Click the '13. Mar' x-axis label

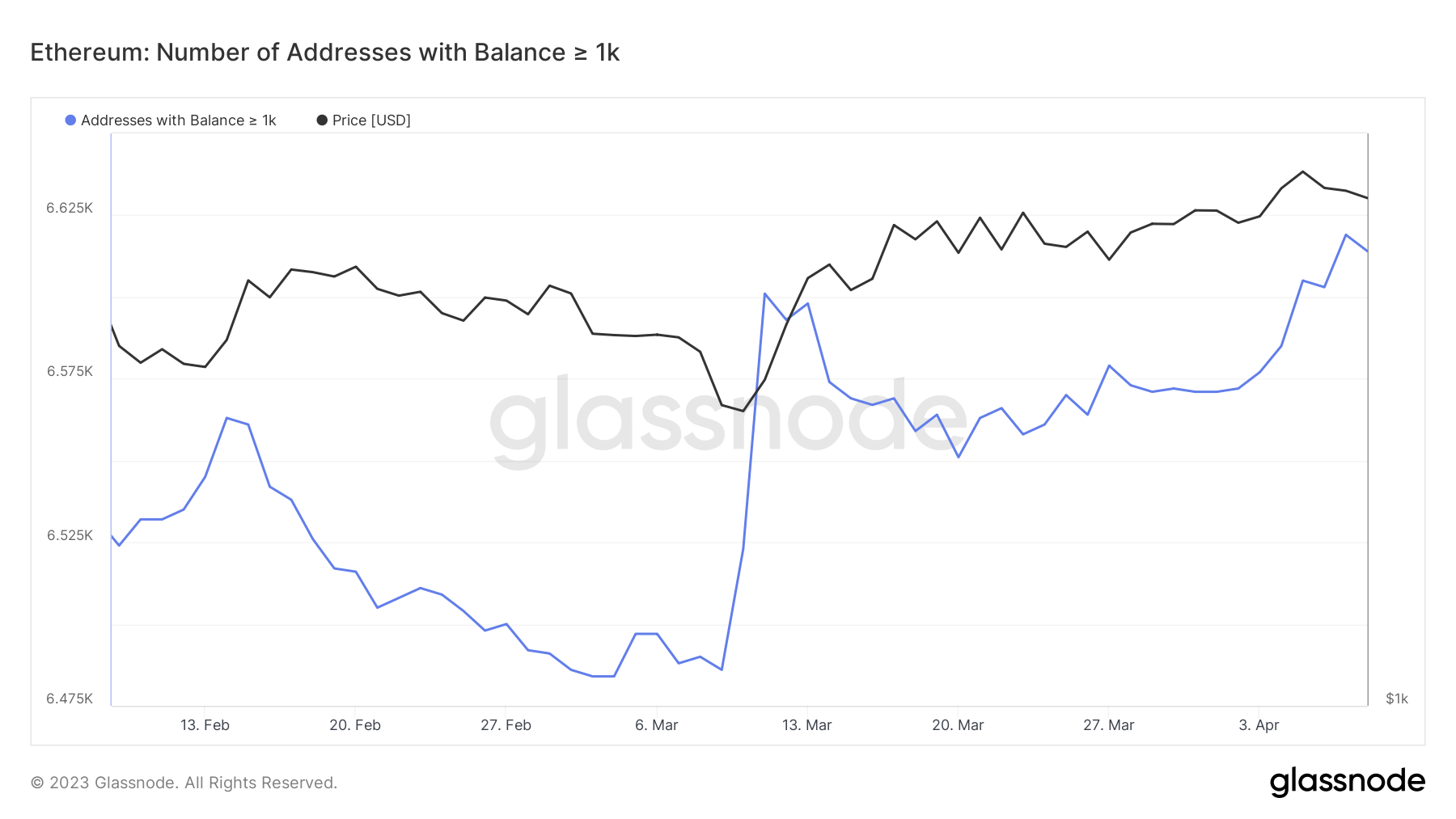pyautogui.click(x=806, y=725)
